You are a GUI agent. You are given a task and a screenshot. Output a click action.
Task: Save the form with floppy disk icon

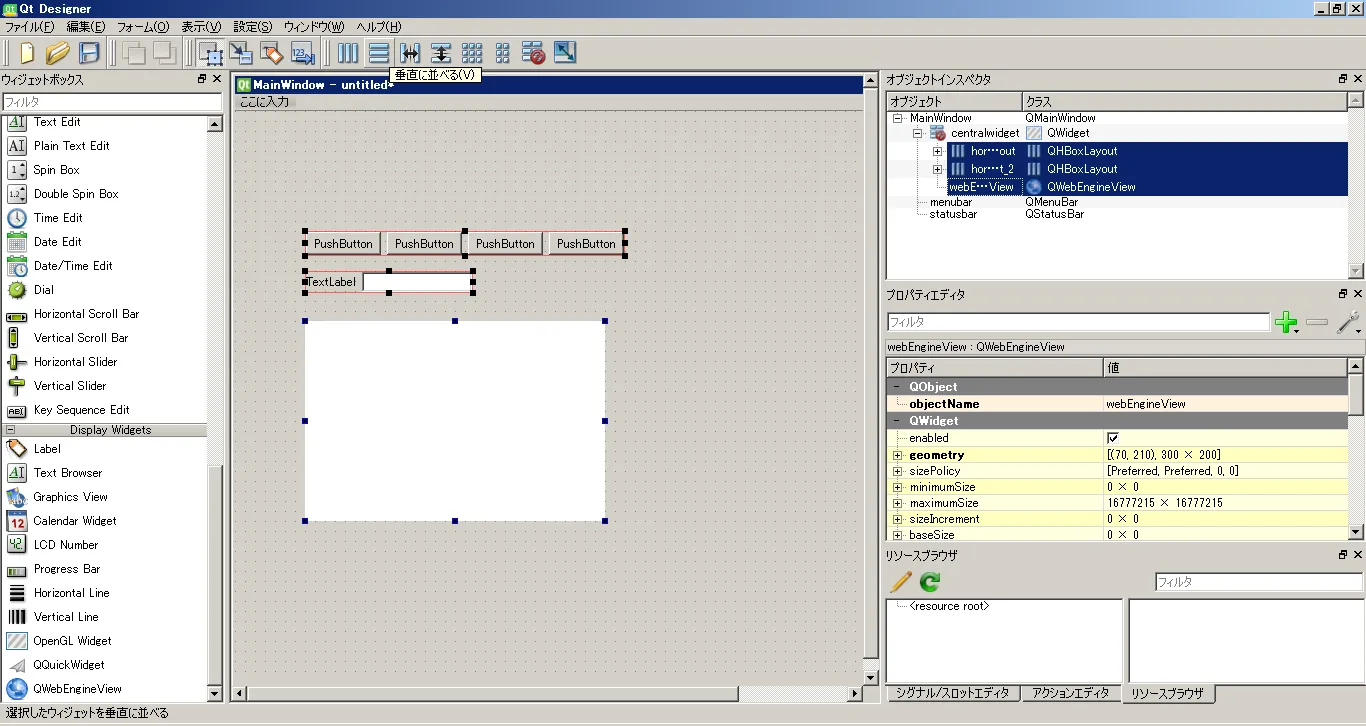coord(89,53)
